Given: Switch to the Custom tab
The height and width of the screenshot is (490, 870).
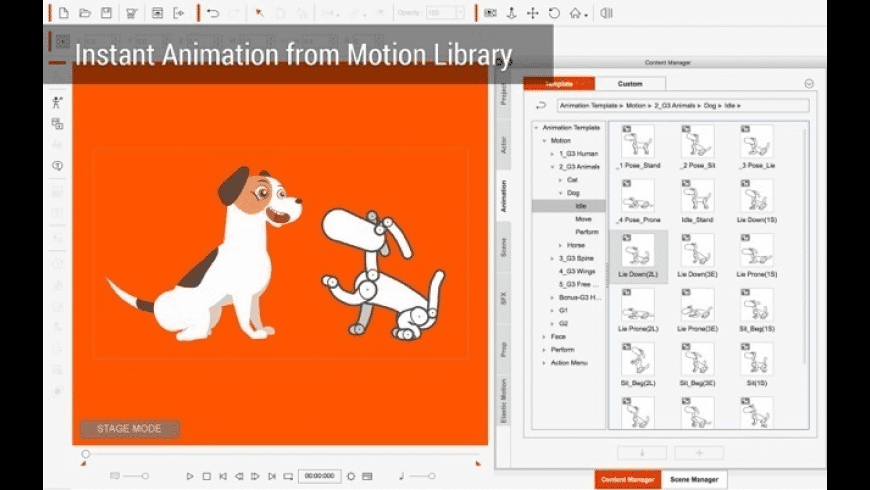Looking at the screenshot, I should (630, 84).
